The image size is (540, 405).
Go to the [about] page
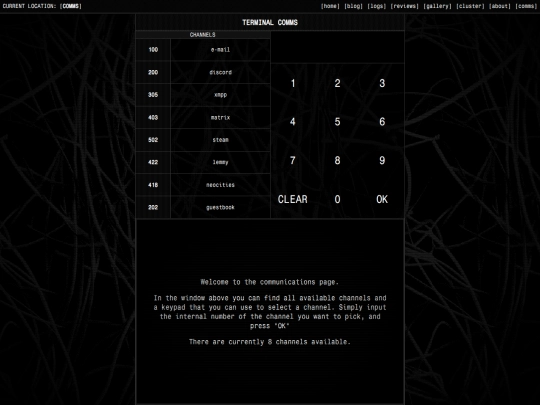click(x=500, y=6)
